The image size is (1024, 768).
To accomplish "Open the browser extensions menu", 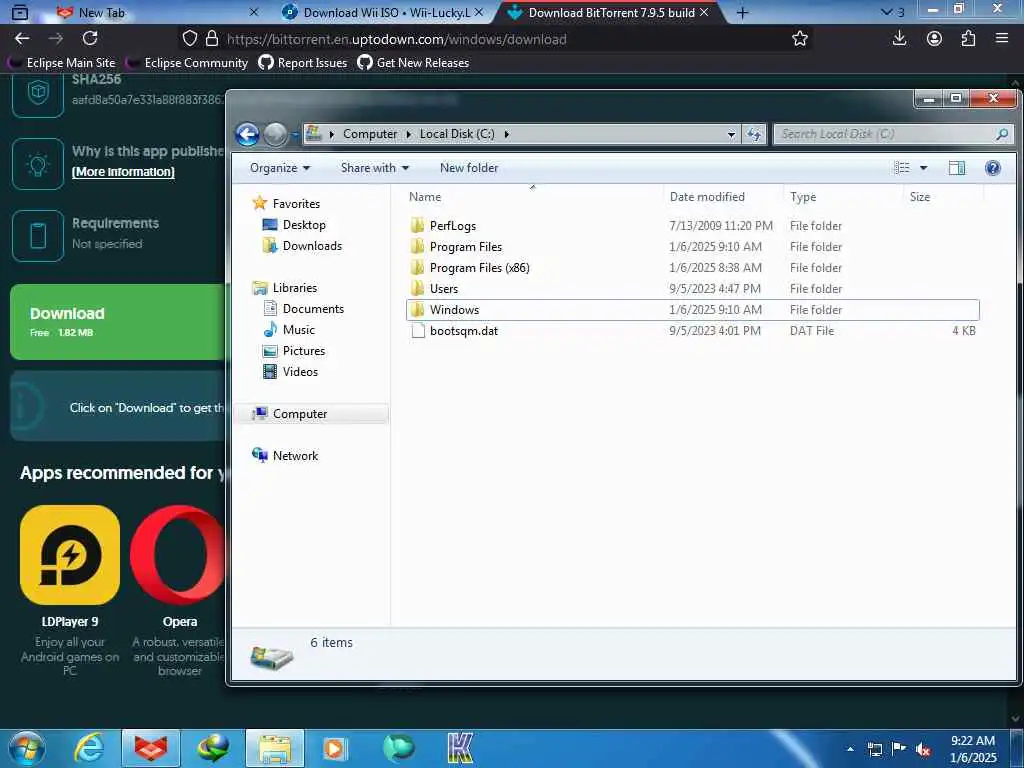I will tap(968, 39).
